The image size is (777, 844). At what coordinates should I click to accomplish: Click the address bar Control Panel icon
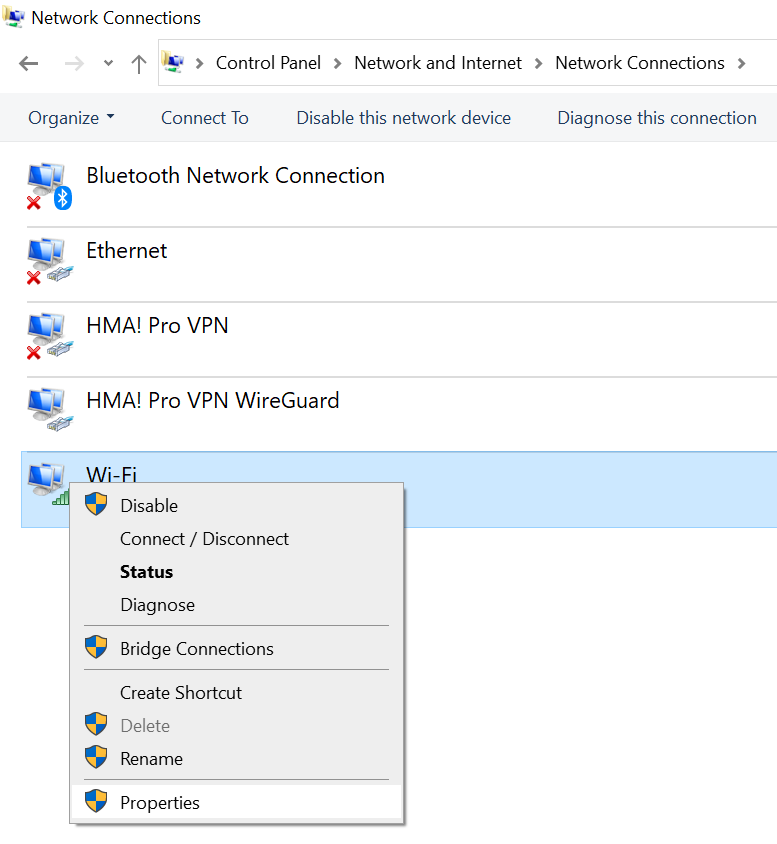tap(173, 63)
